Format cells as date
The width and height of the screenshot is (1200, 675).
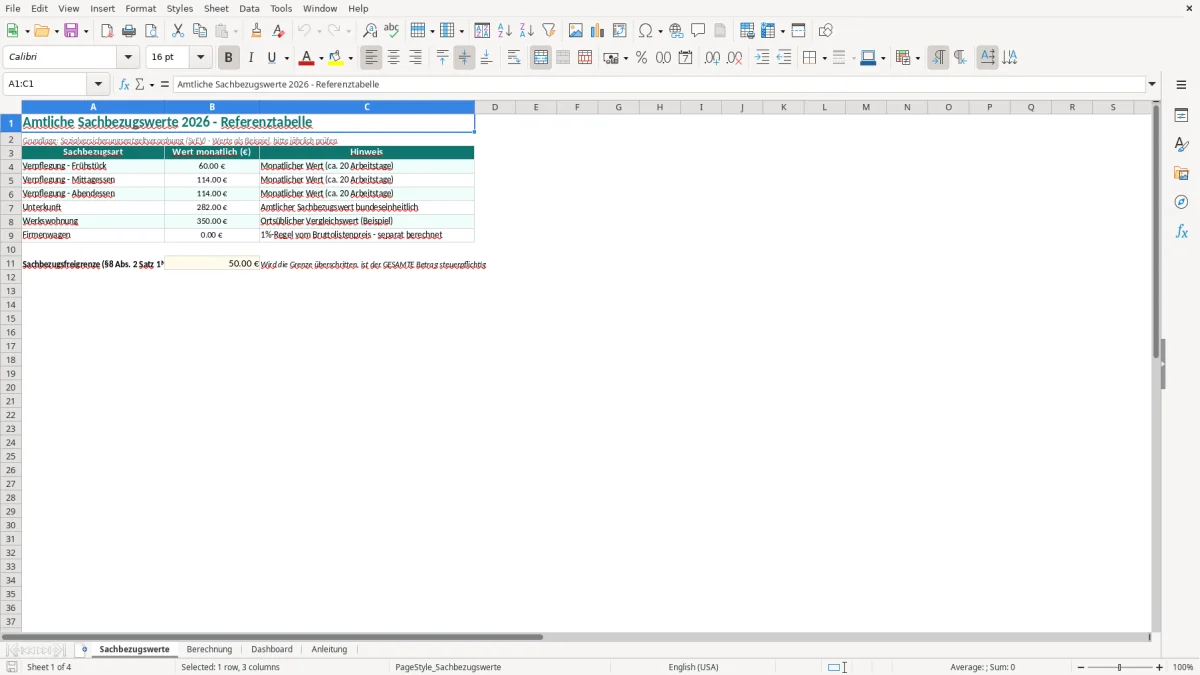(686, 58)
